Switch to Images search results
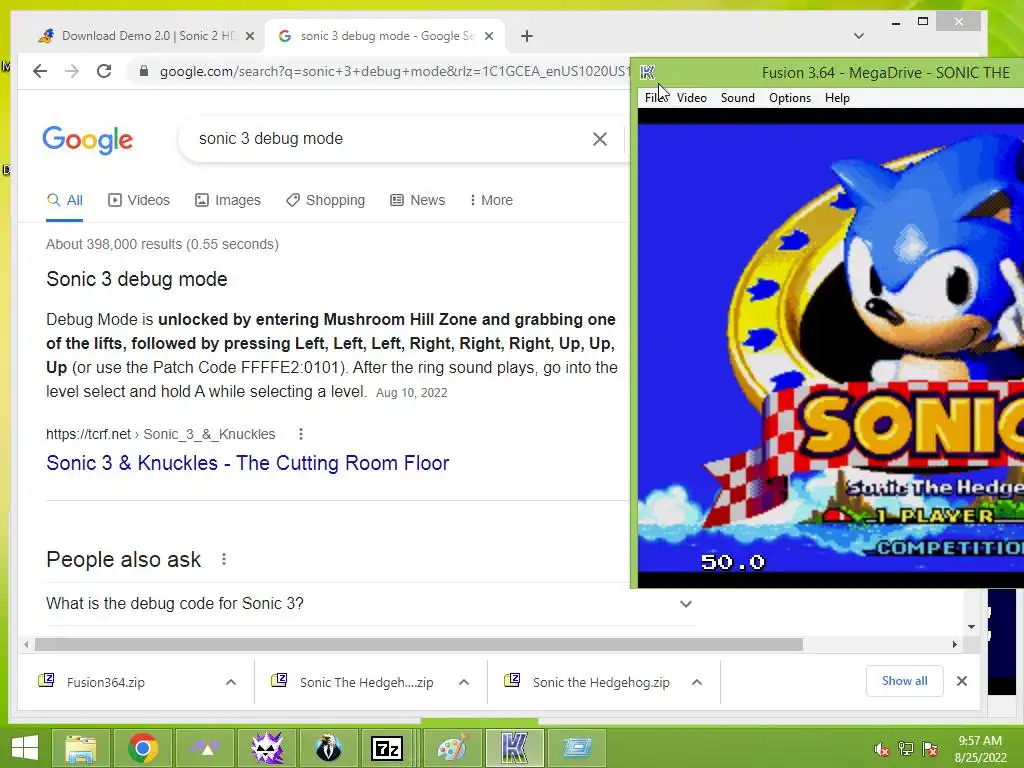The image size is (1024, 768). point(228,200)
